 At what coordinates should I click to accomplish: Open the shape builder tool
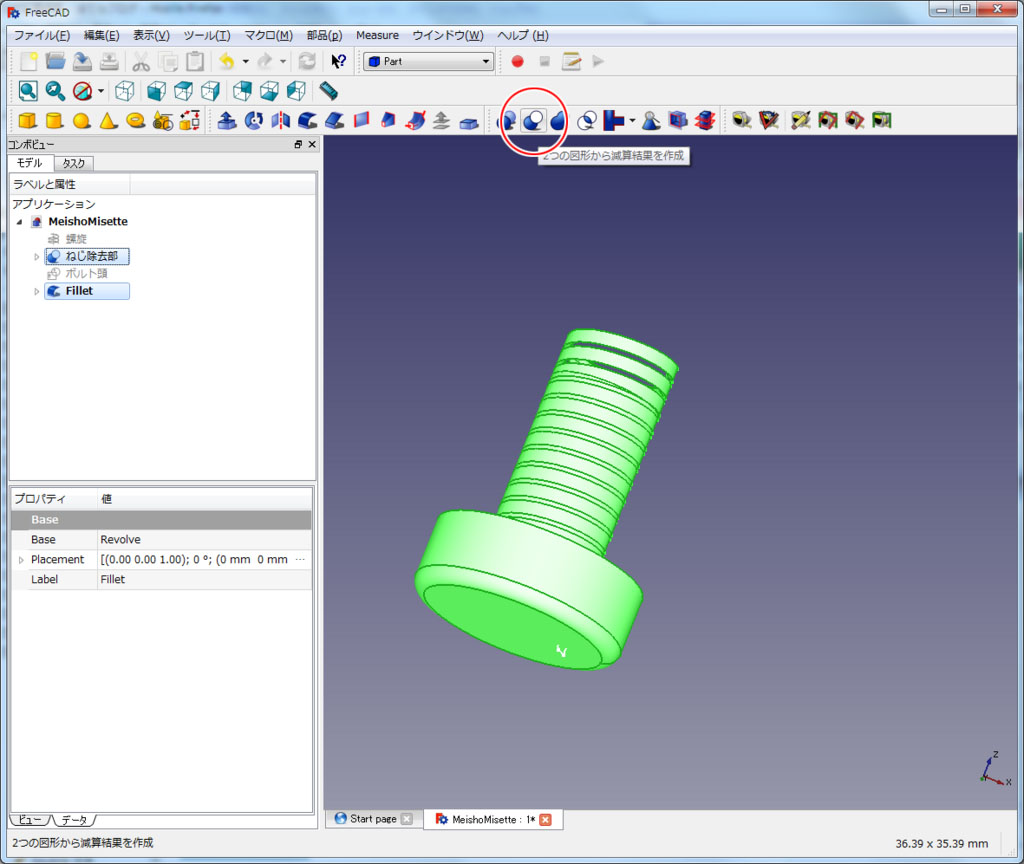pos(189,120)
